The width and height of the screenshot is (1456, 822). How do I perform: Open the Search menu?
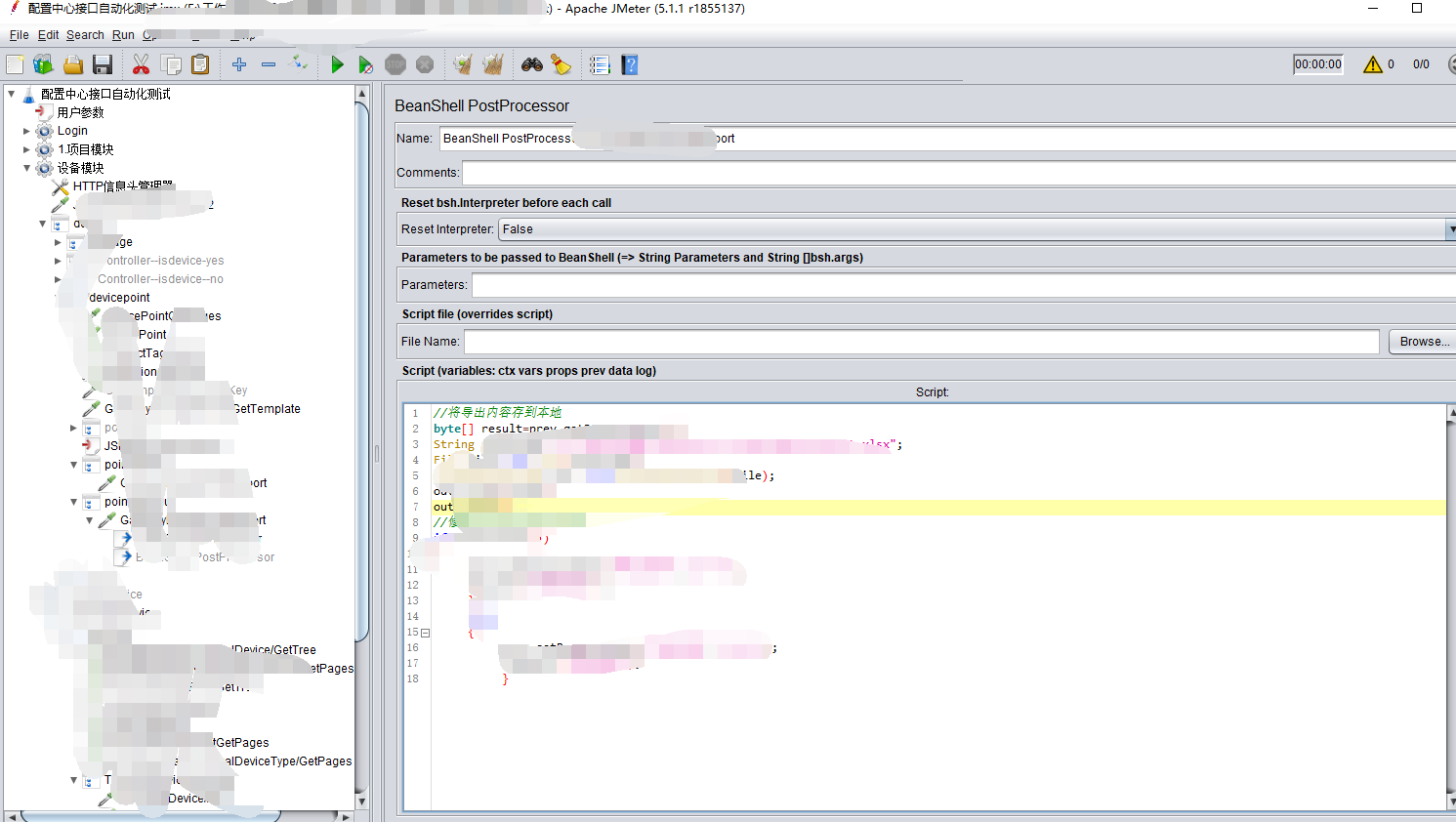tap(85, 35)
